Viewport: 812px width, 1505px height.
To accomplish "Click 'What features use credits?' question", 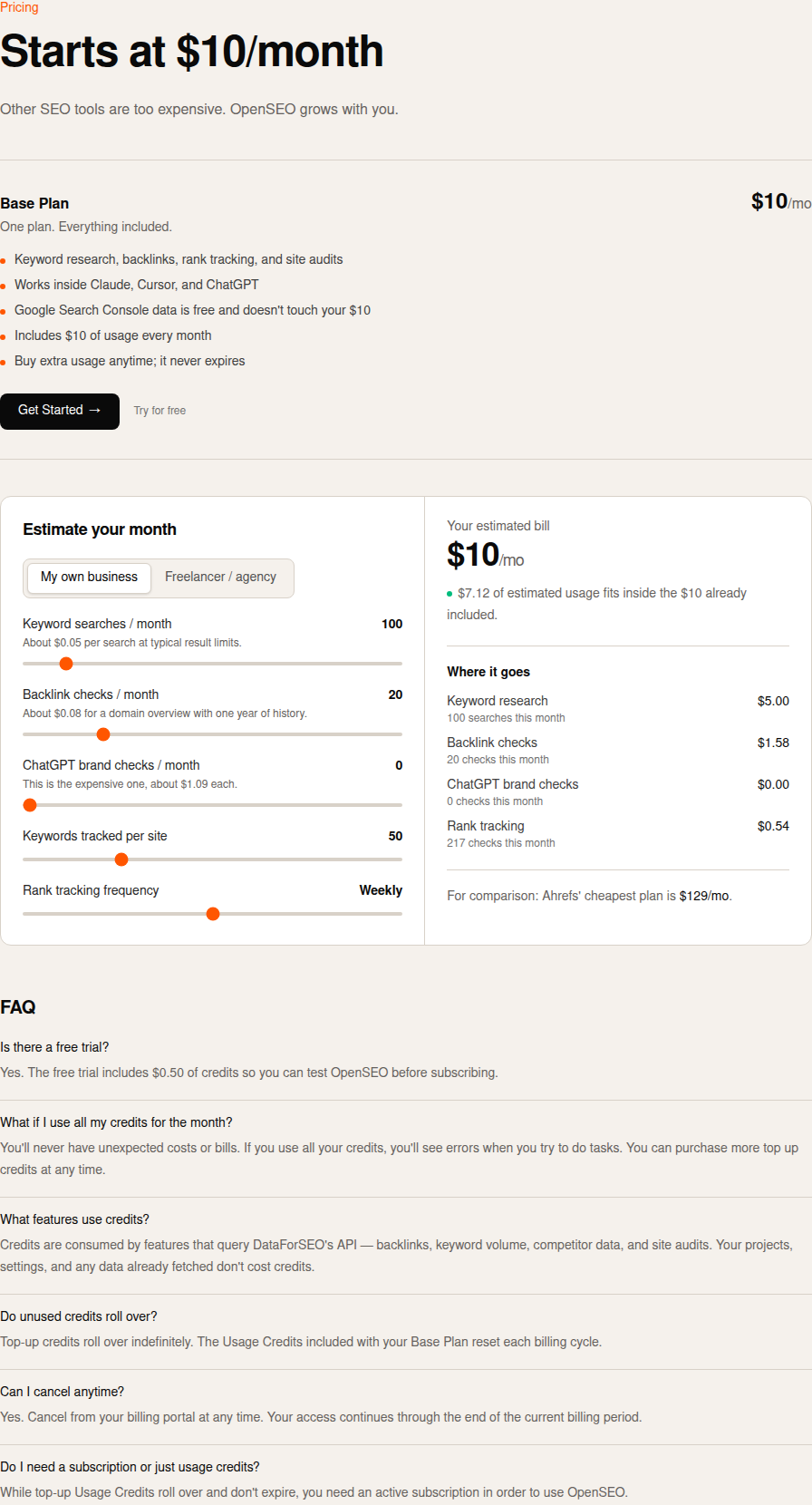I will 74,1219.
